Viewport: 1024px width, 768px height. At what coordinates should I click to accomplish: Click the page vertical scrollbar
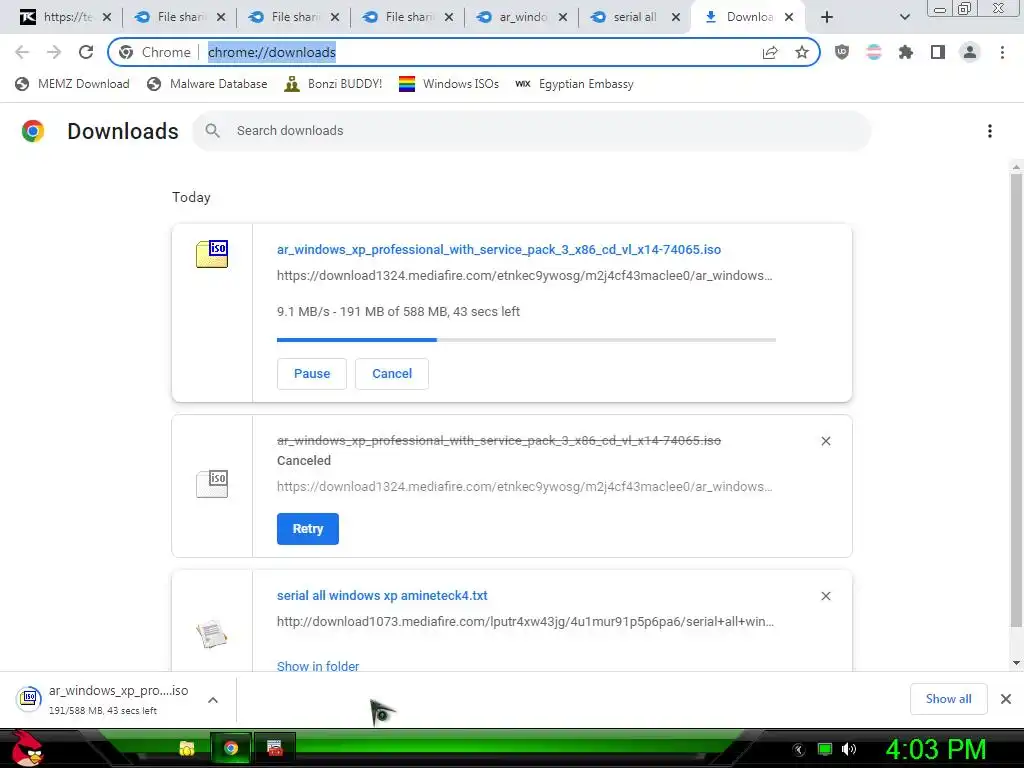1016,401
